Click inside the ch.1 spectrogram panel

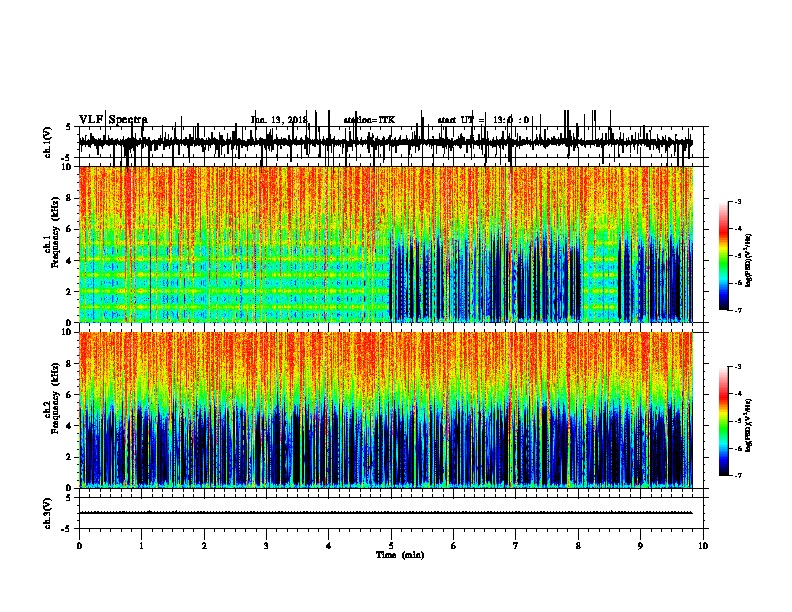386,244
